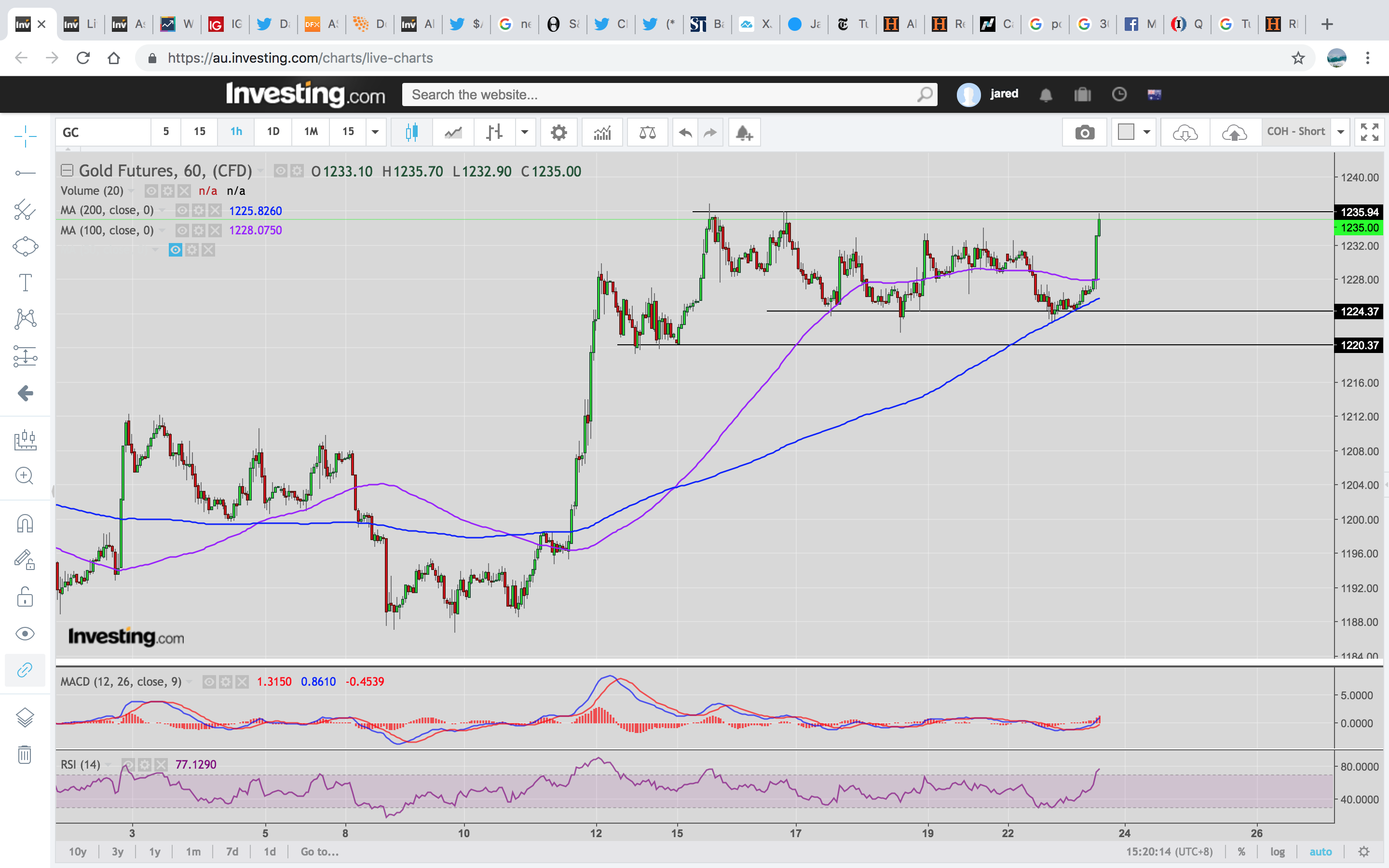Click the Go to... button
Screen dimensions: 1389x868
[x=320, y=851]
